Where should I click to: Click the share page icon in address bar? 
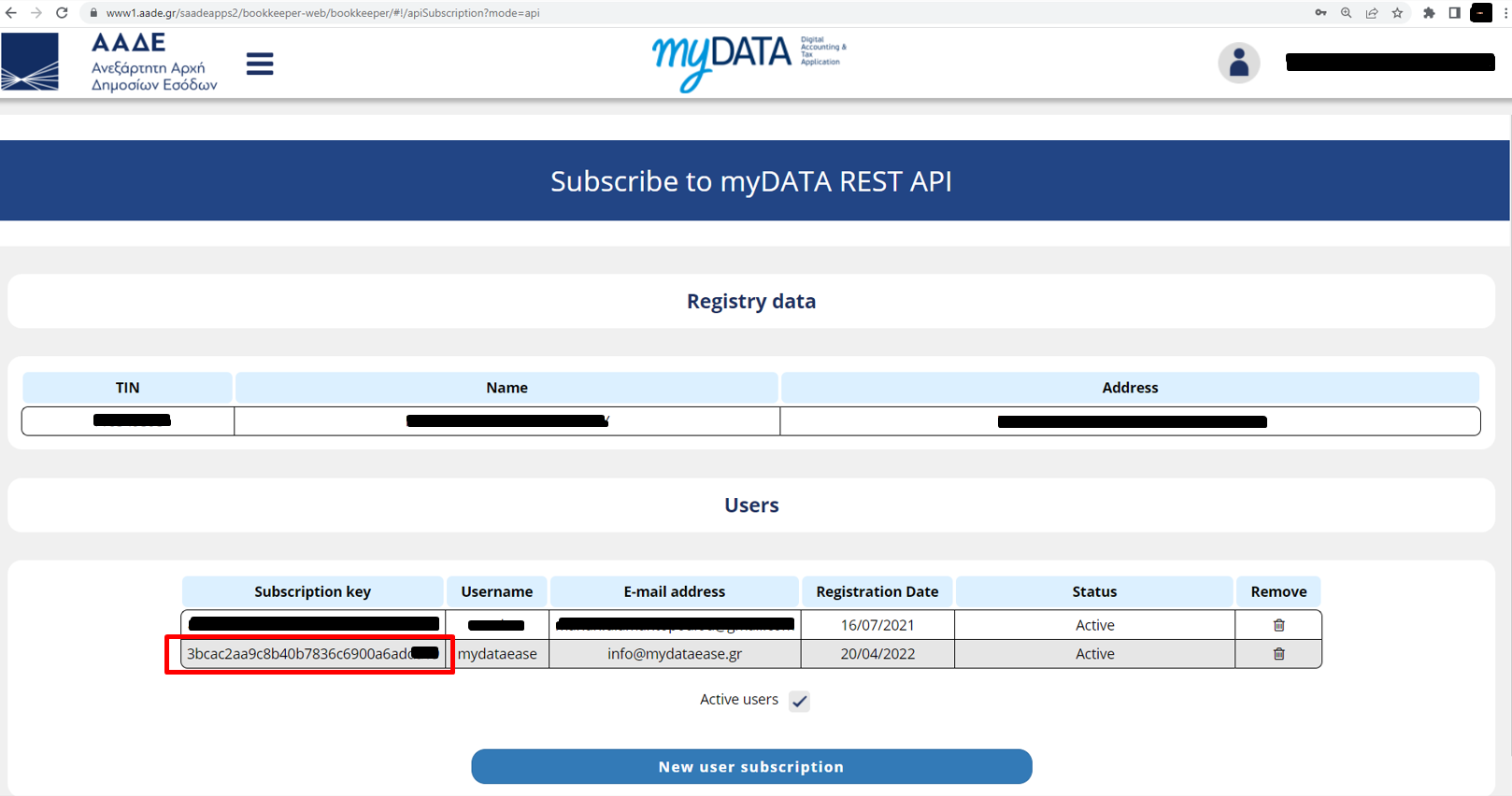click(x=1371, y=13)
